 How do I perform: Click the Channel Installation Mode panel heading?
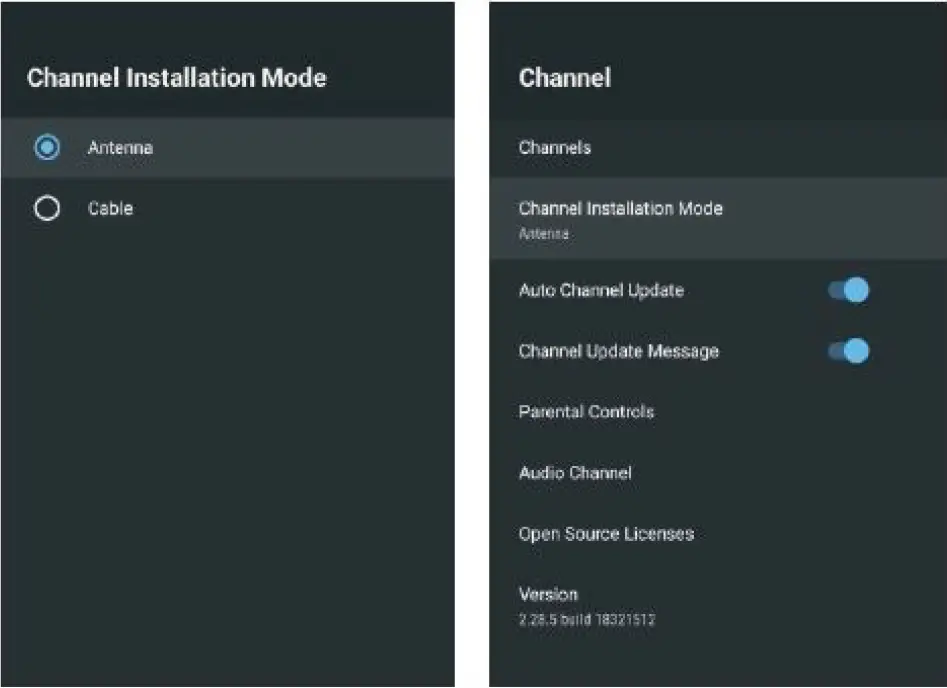[176, 78]
